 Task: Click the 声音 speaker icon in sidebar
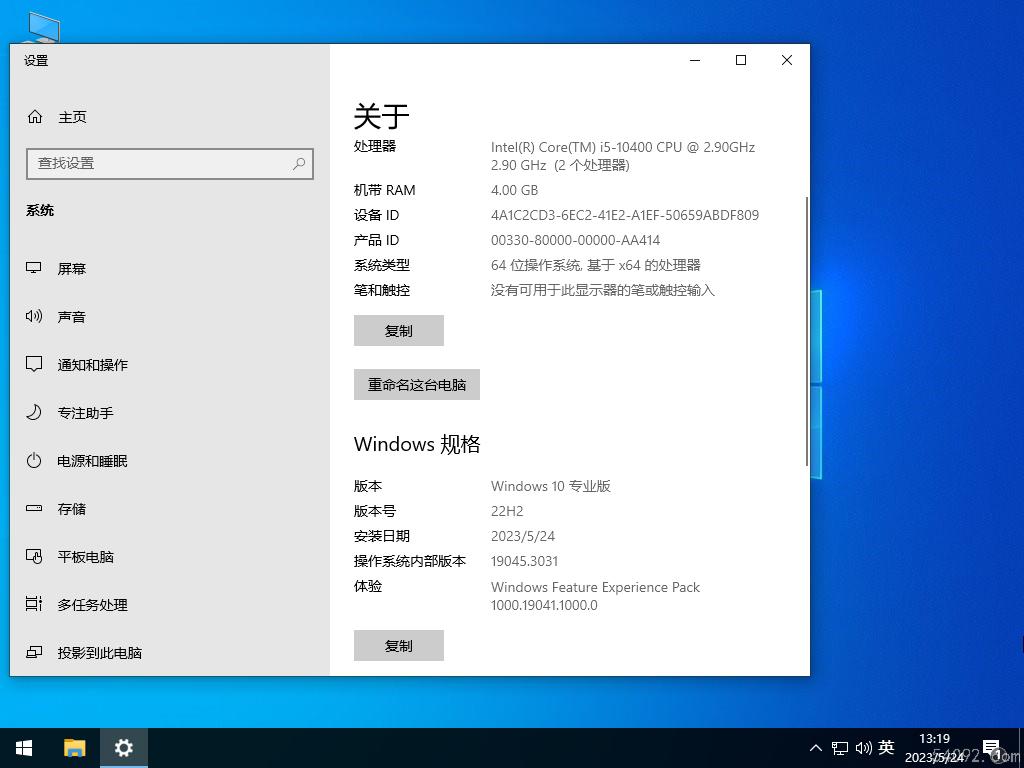pyautogui.click(x=34, y=316)
